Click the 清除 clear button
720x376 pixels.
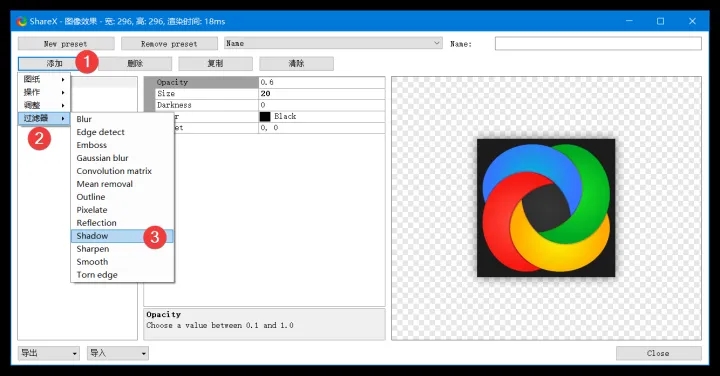(296, 63)
